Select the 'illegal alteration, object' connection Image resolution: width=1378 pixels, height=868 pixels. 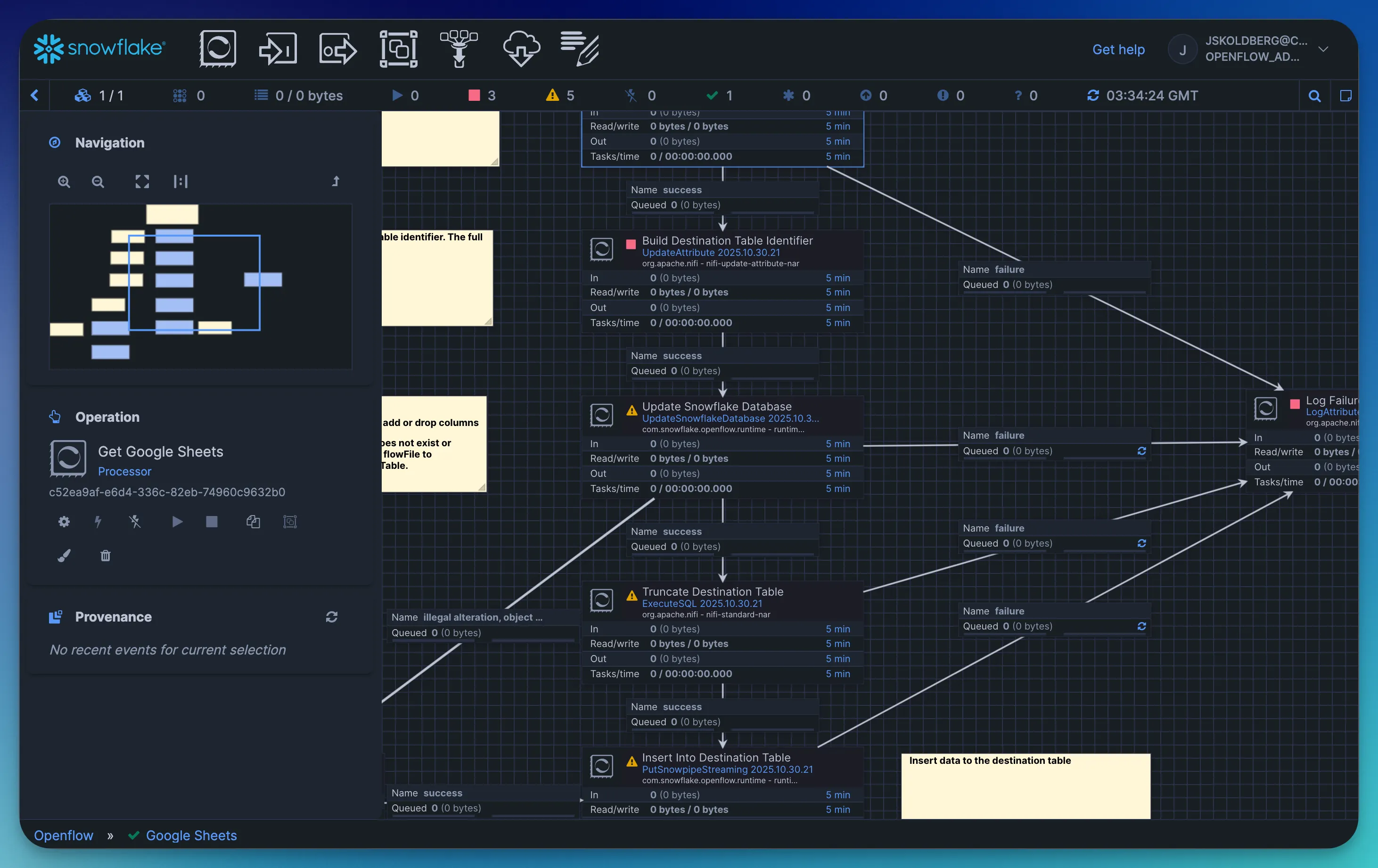(483, 625)
